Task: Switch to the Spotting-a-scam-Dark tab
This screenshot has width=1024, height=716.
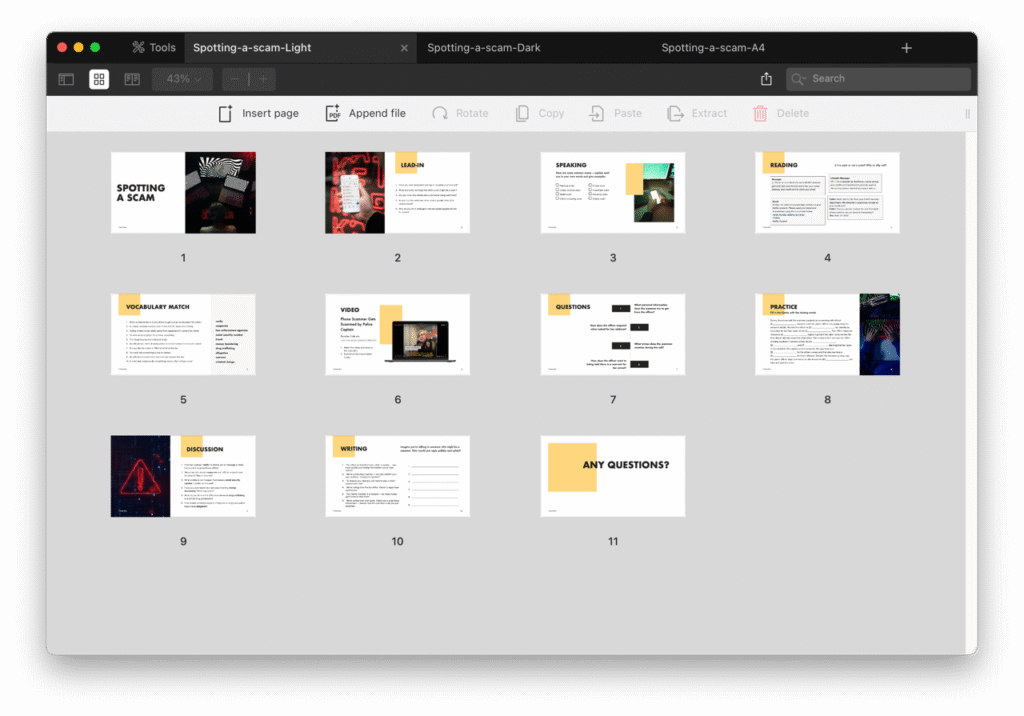Action: coord(484,48)
